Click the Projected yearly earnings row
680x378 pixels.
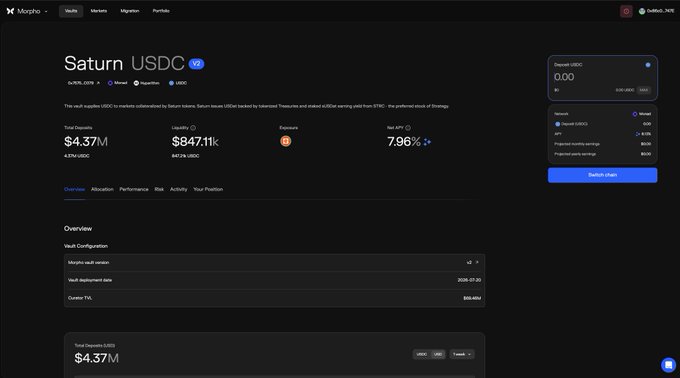(602, 154)
